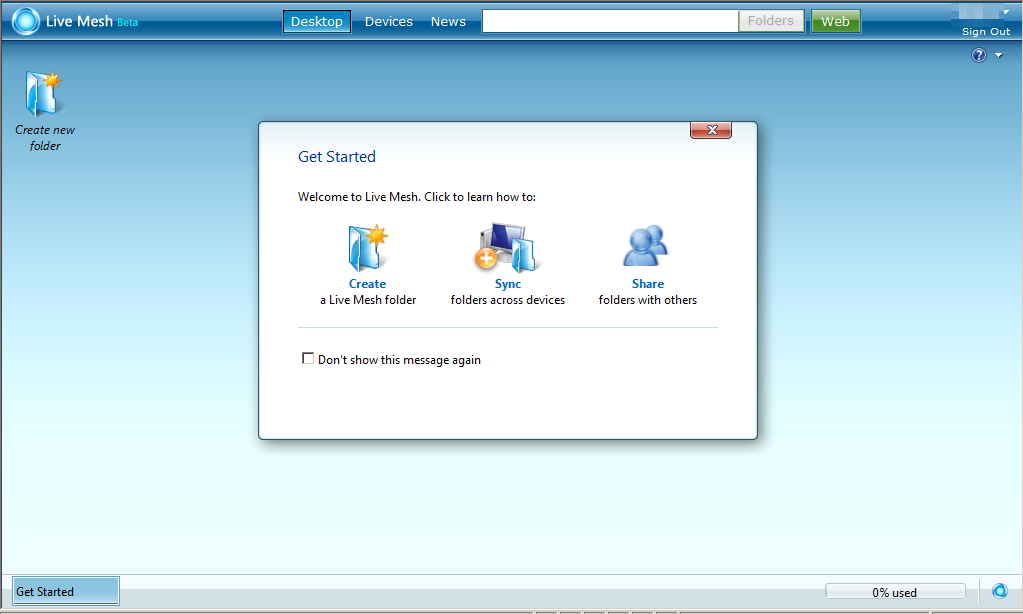Screen dimensions: 1023x614
Task: Click the search input field
Action: coord(610,21)
